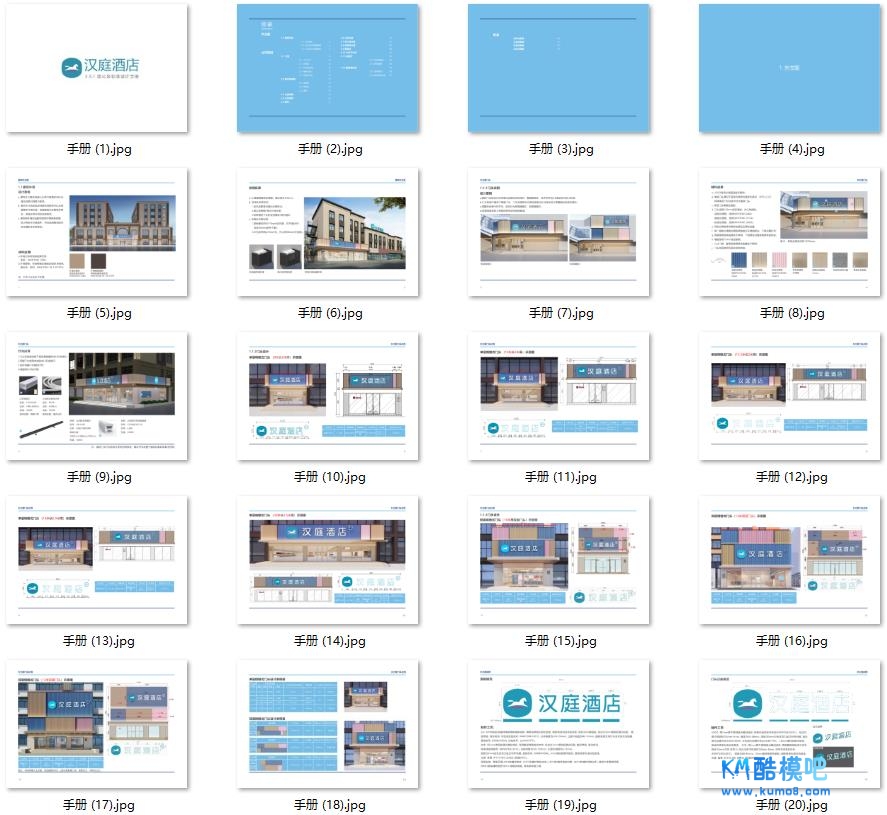Image resolution: width=887 pixels, height=815 pixels.
Task: Select the 手册 (3).jpg file name label
Action: click(561, 149)
